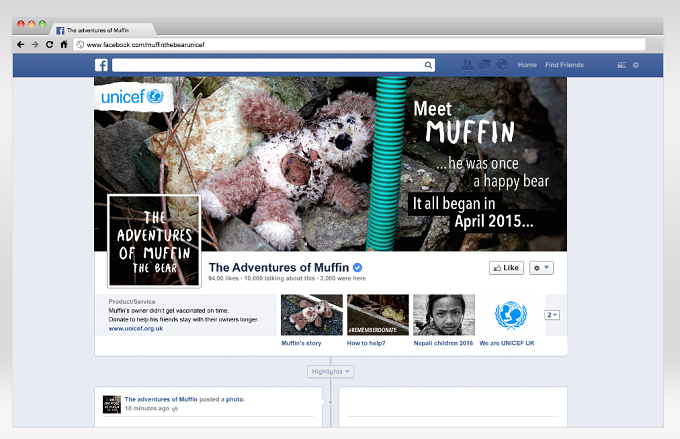
Task: Expand more page tabs dropdown showing 2
Action: tap(552, 315)
